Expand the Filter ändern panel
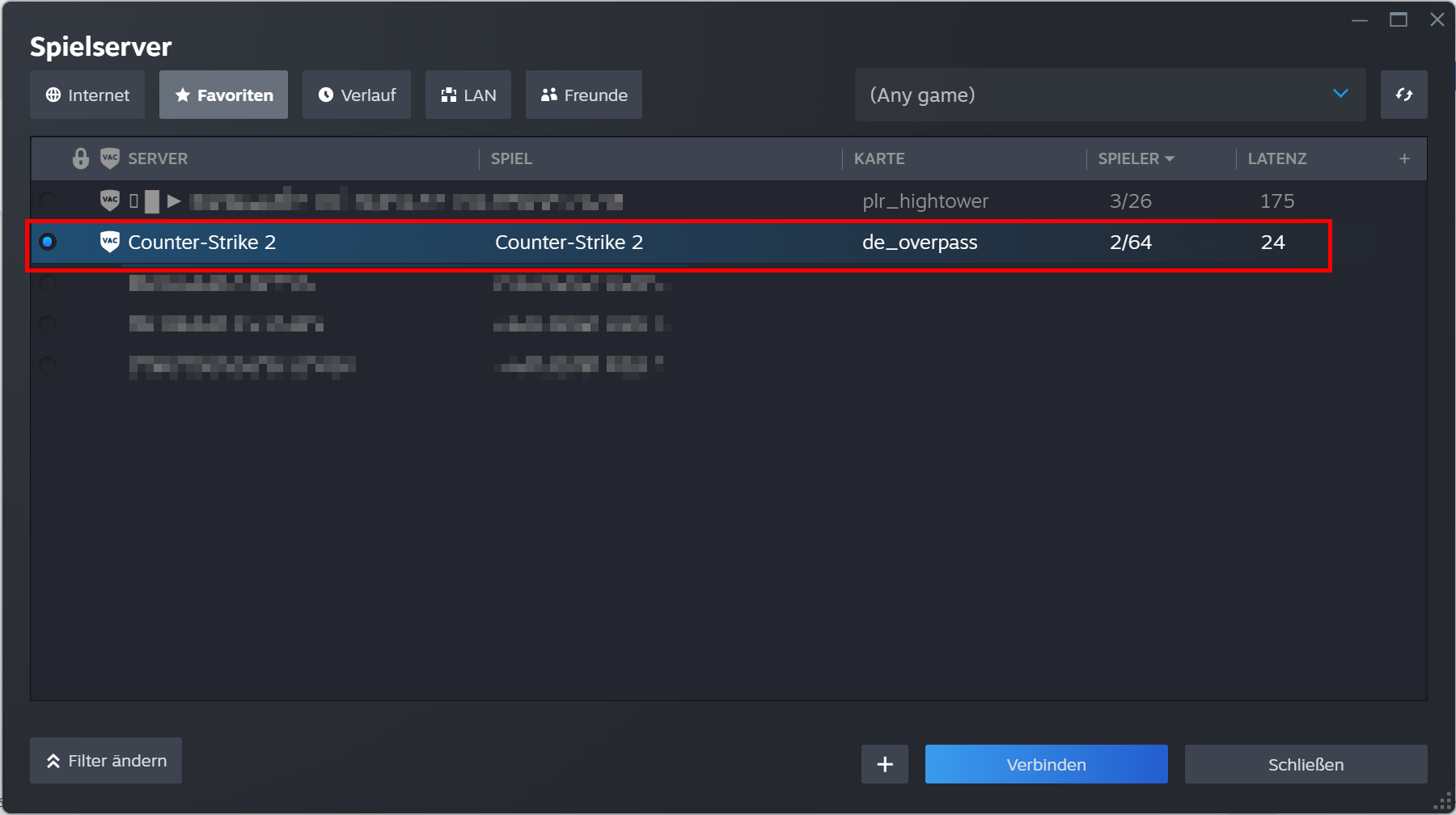The height and width of the screenshot is (815, 1456). coord(106,761)
